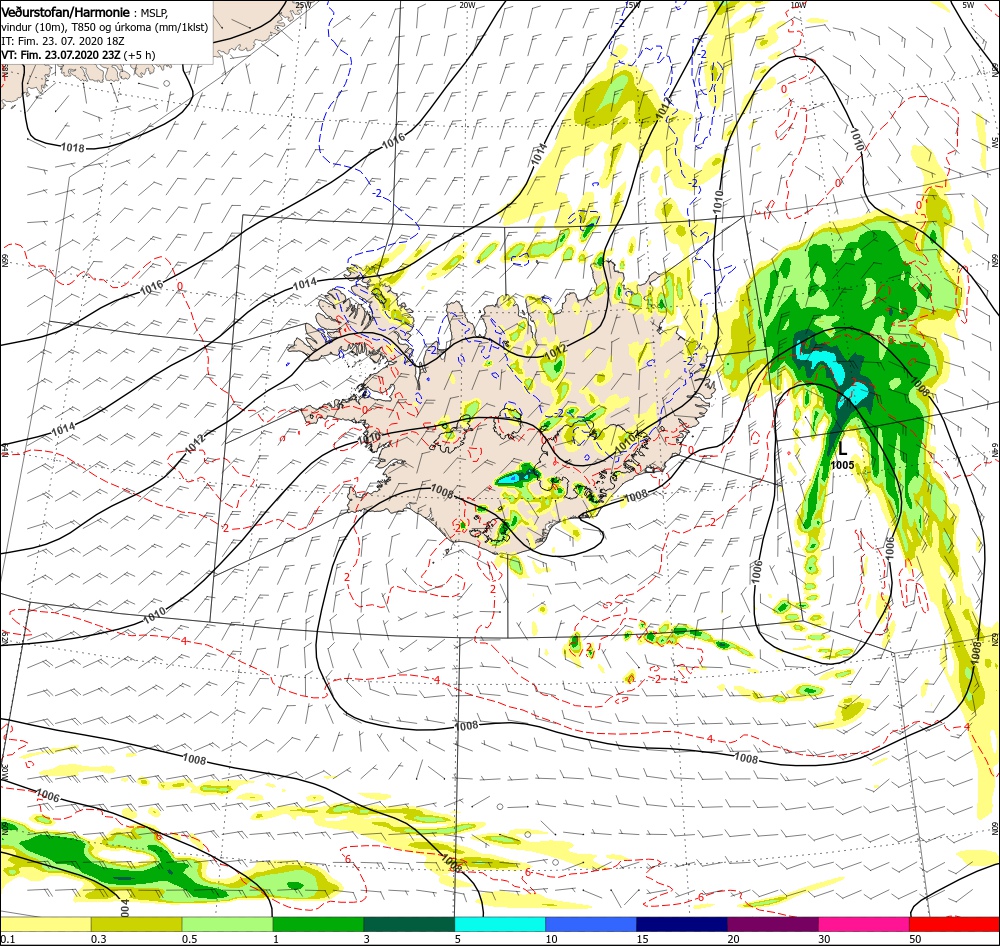Click the 'L' low pressure center marker

pyautogui.click(x=842, y=448)
